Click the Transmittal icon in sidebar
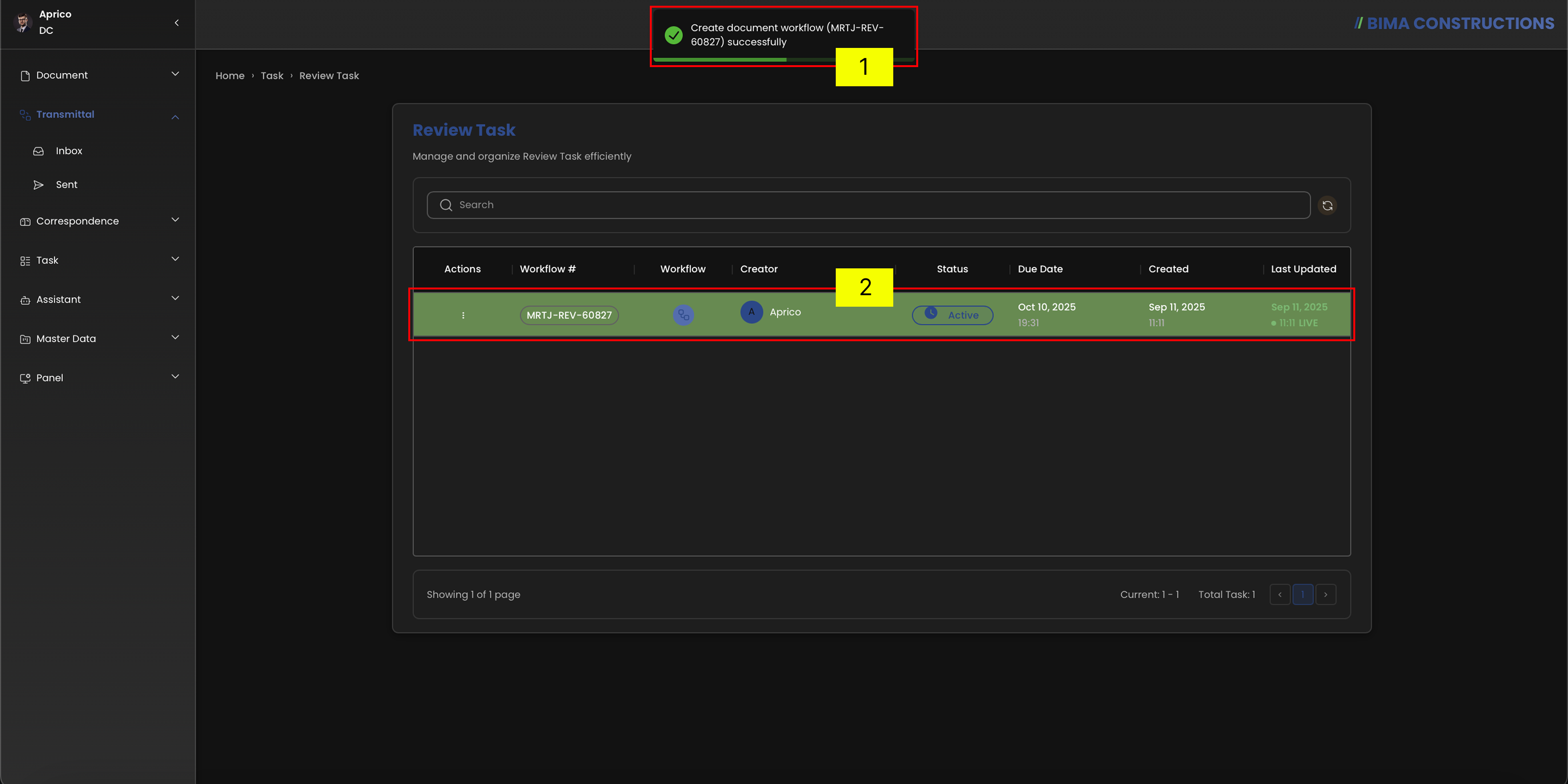 pos(25,115)
